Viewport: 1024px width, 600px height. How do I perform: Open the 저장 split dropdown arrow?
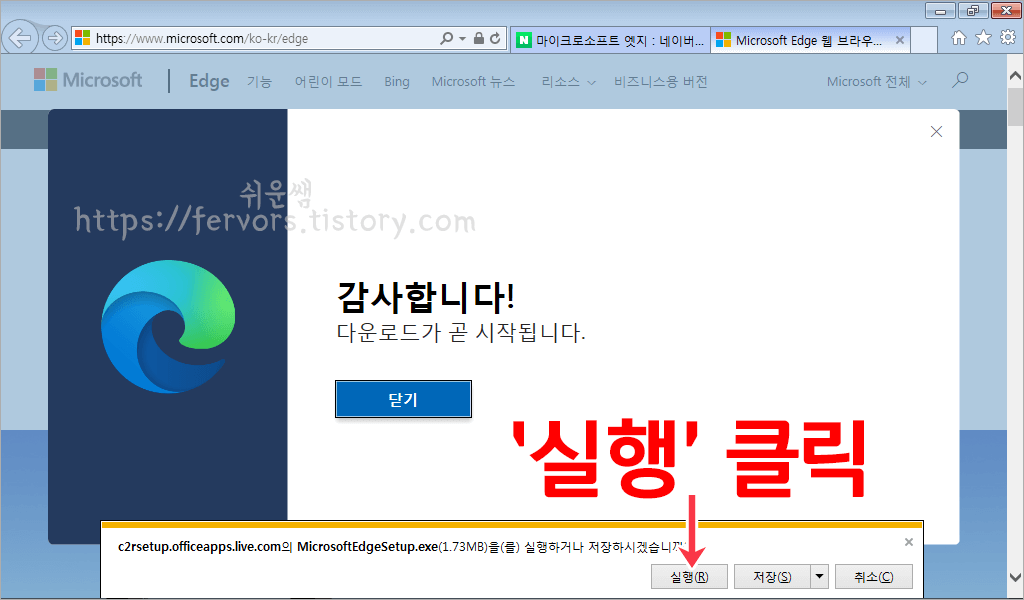(820, 576)
